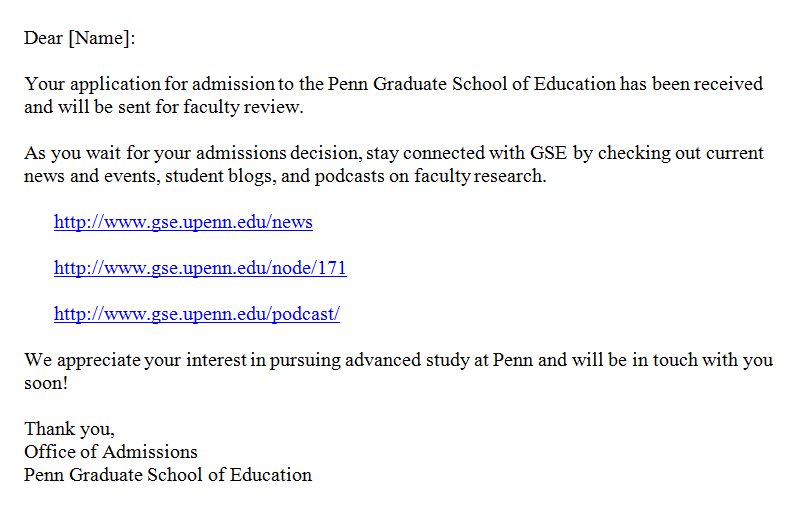Viewport: 805px width, 517px height.
Task: Click the word 'soon!' at paragraph end
Action: point(46,384)
